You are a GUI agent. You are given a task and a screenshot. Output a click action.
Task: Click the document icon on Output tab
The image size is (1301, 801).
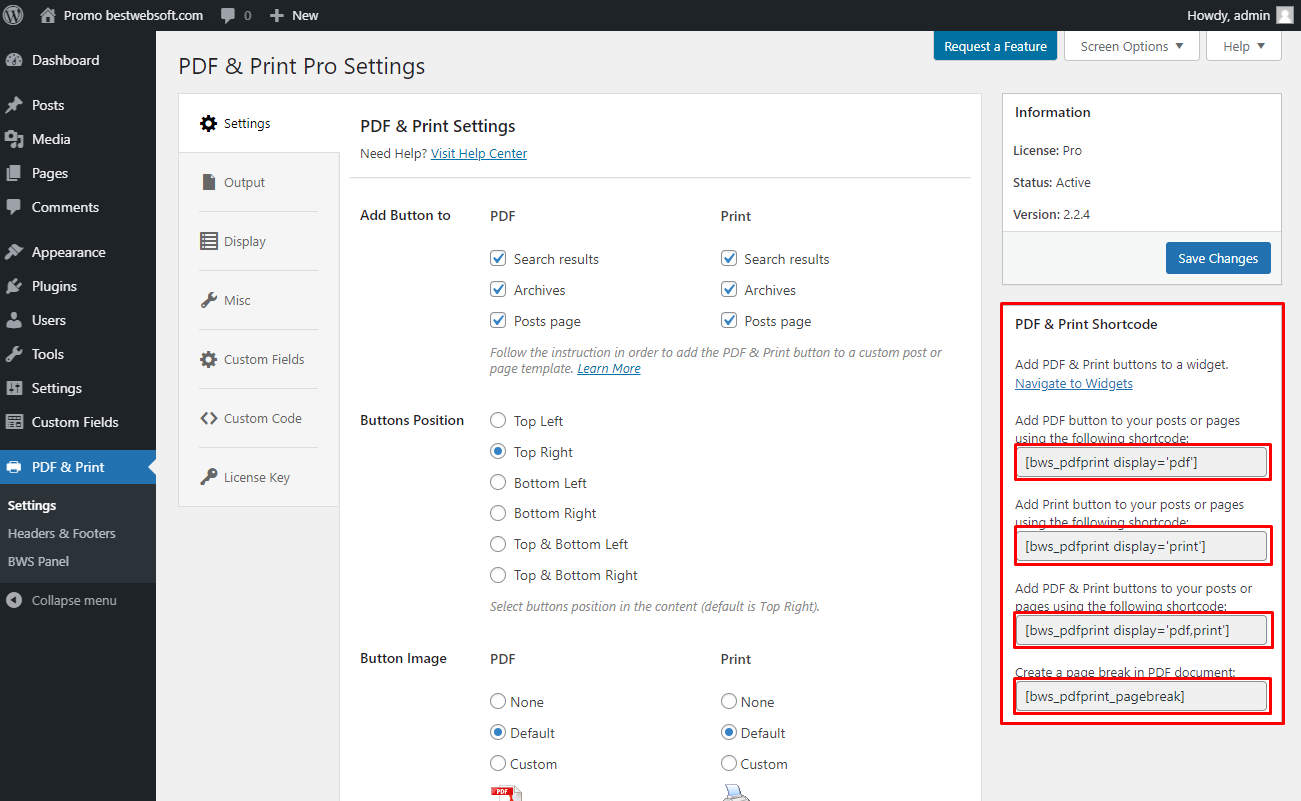[208, 182]
